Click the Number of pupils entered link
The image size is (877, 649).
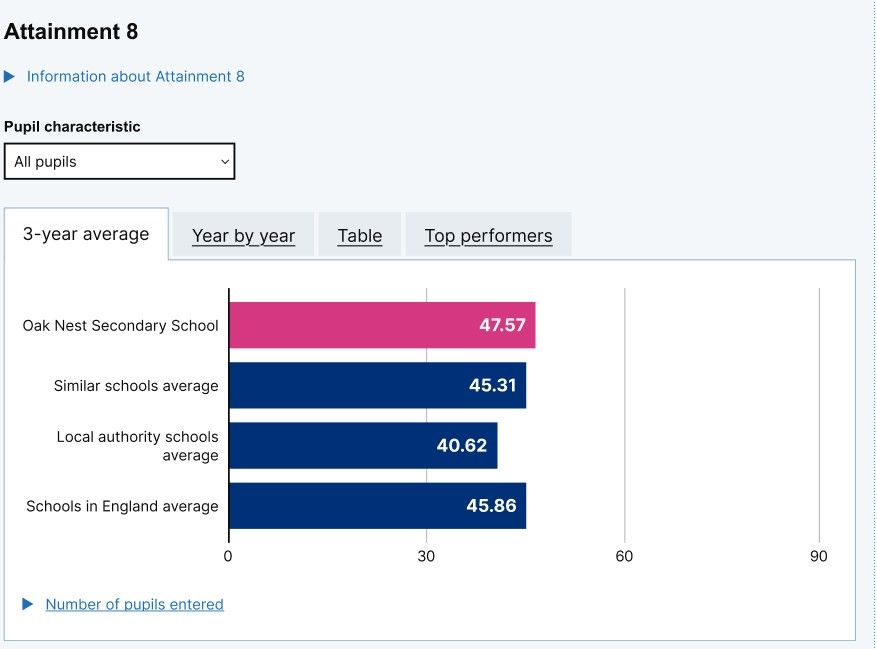(x=134, y=604)
